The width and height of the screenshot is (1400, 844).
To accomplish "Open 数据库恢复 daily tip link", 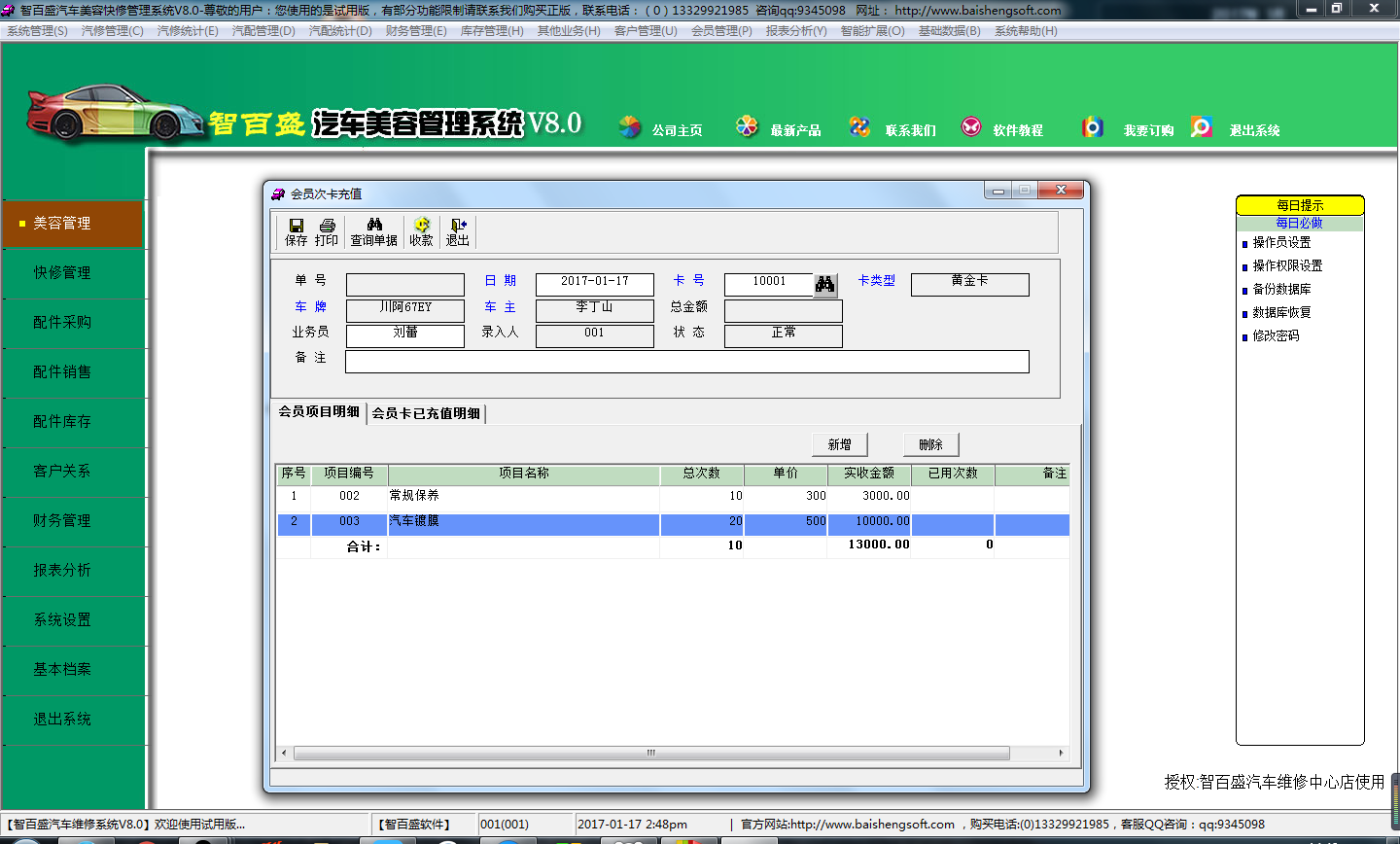I will point(1281,313).
